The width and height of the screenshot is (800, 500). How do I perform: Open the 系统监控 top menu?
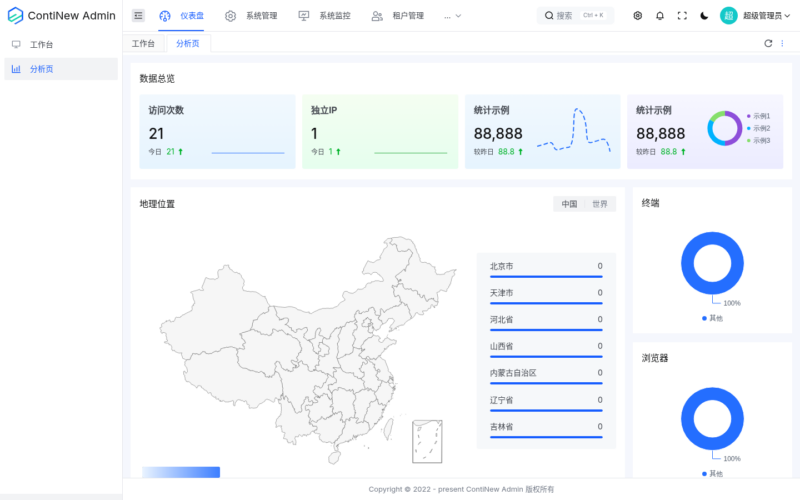(324, 16)
